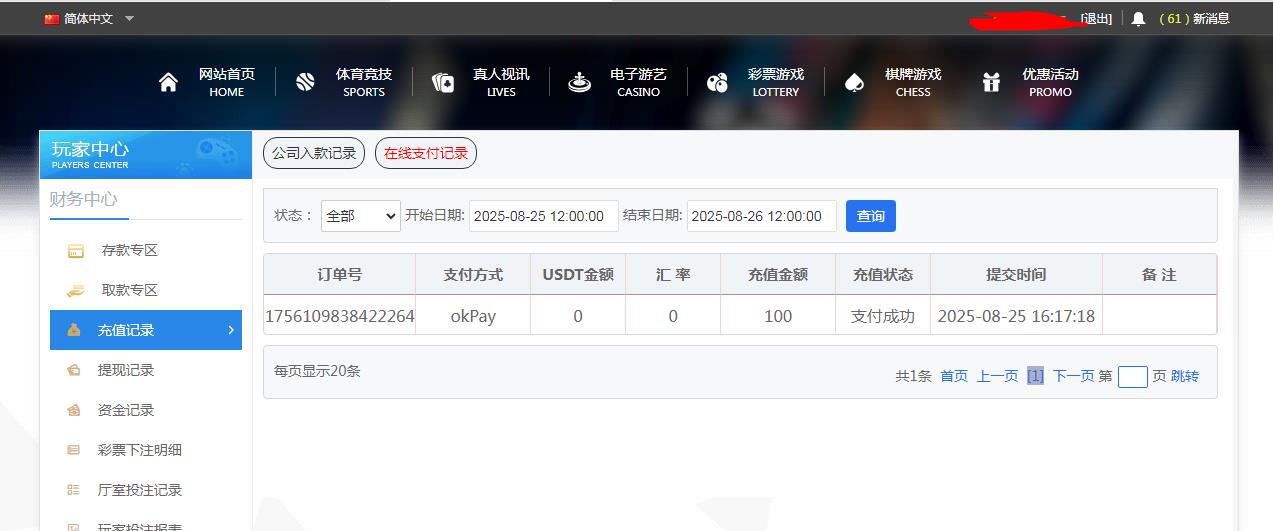Click the gift box icon for 优惠活动
Image resolution: width=1273 pixels, height=531 pixels.
(991, 83)
